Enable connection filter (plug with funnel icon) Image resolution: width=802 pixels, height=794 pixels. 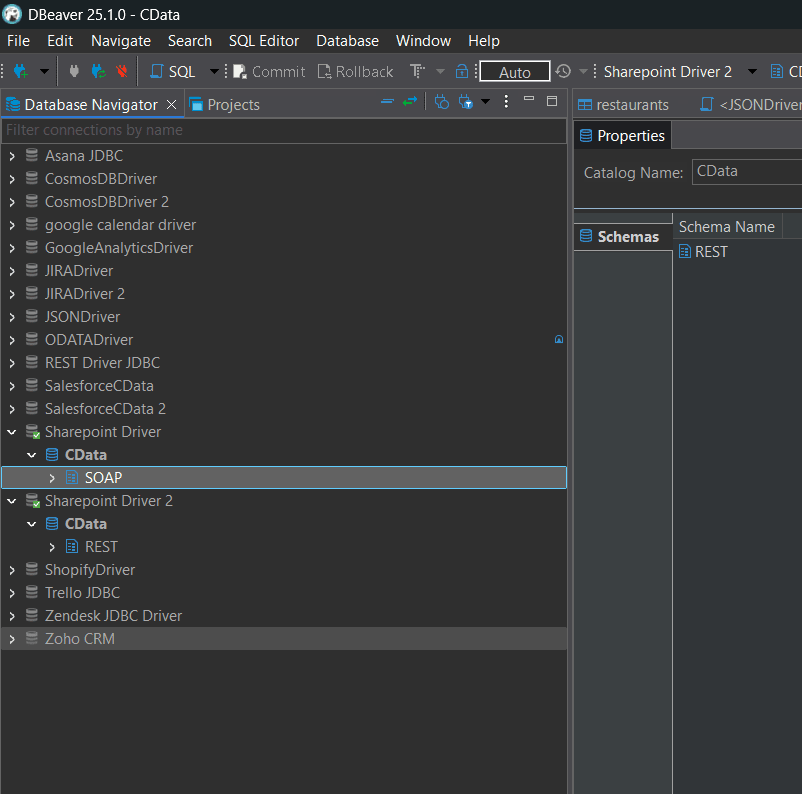(465, 103)
